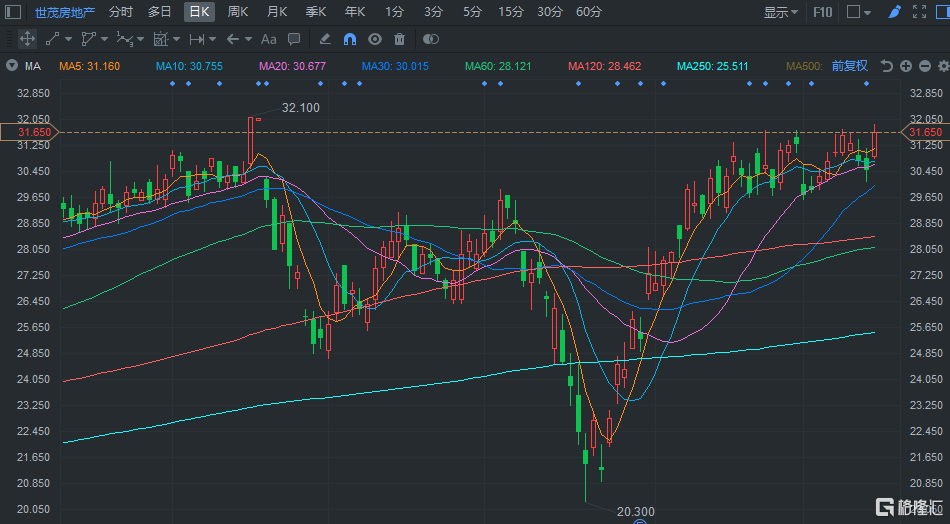Image resolution: width=950 pixels, height=524 pixels.
Task: Switch to the 60分 period tab
Action: (589, 12)
